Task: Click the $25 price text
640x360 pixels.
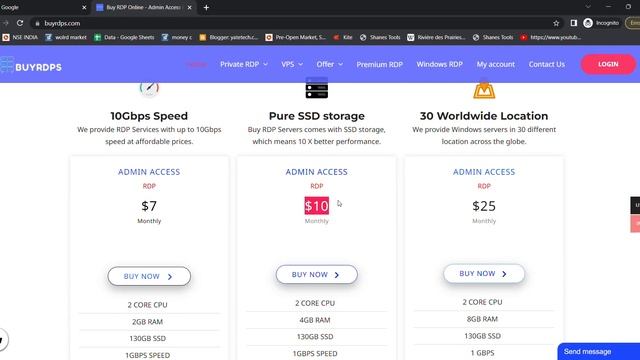Action: 484,206
